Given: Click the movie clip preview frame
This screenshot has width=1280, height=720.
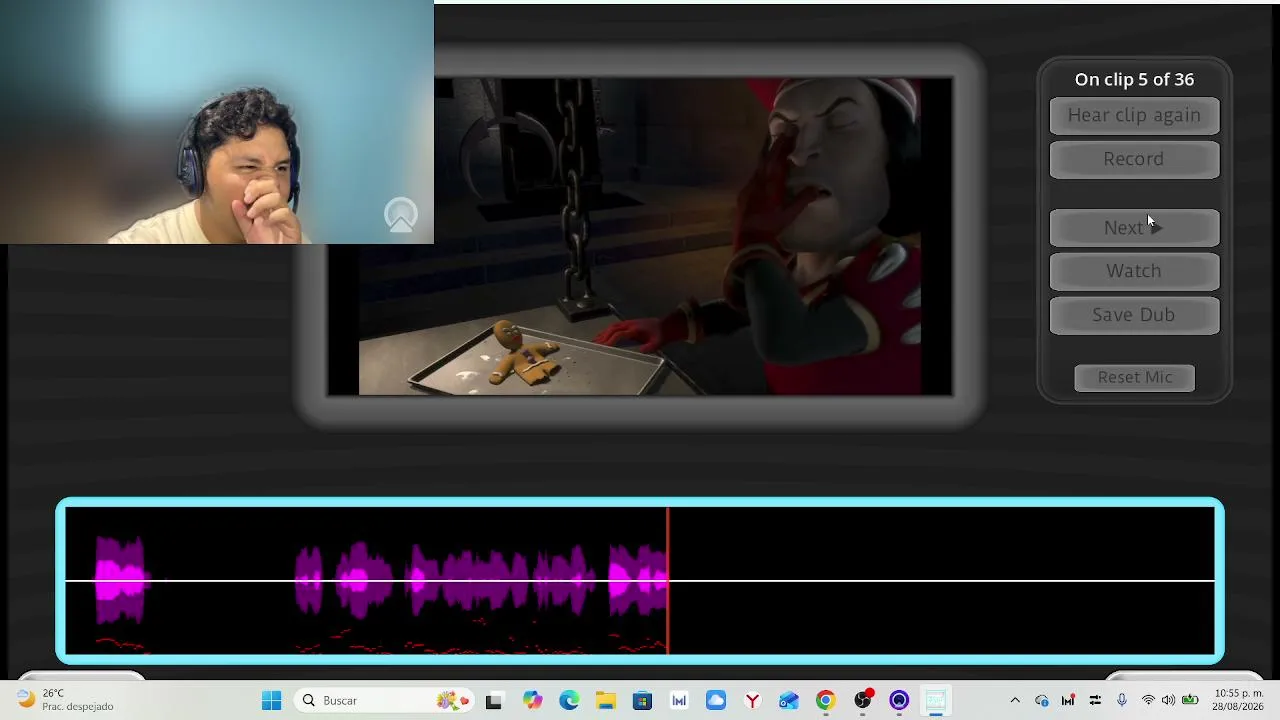Looking at the screenshot, I should [x=640, y=237].
